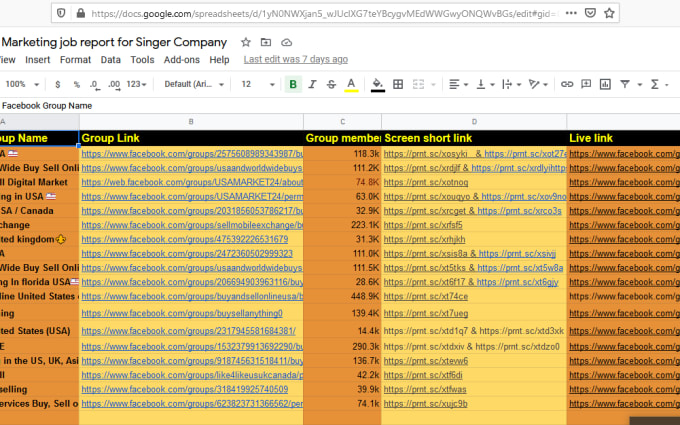Insert a chart
The width and height of the screenshot is (680, 425).
pyautogui.click(x=605, y=84)
